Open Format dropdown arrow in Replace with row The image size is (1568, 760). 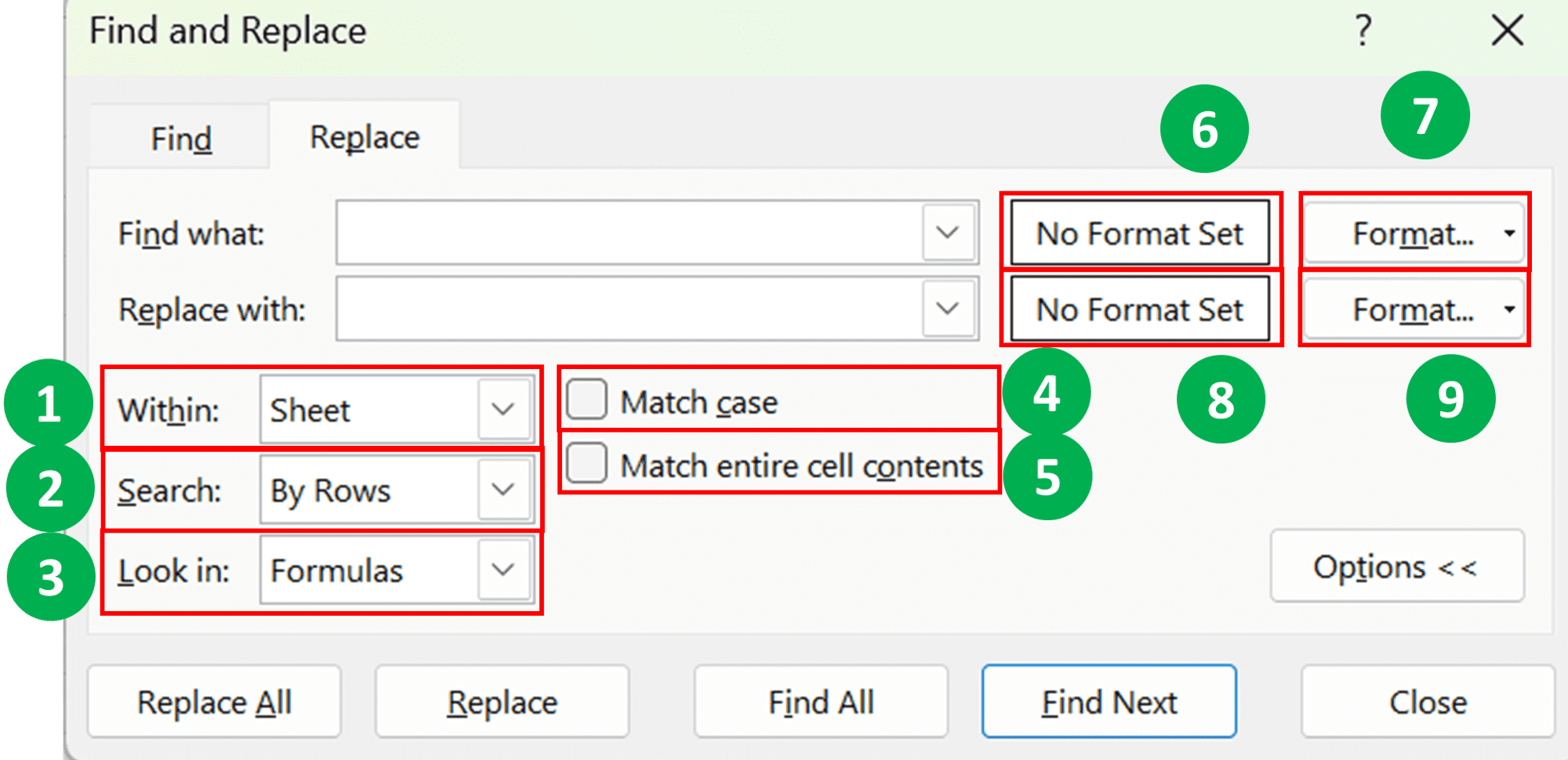click(1509, 309)
